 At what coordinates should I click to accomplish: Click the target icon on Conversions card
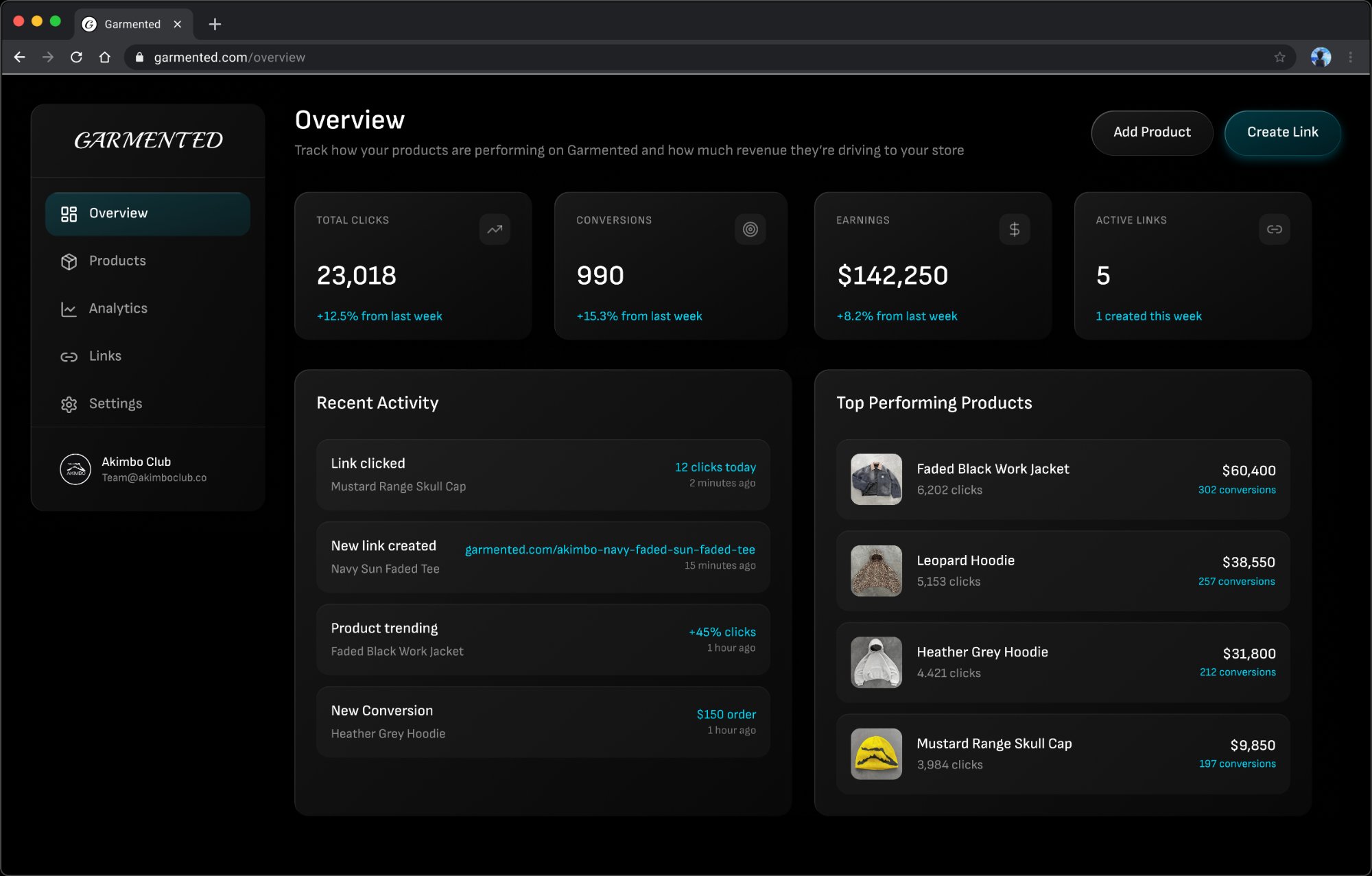[750, 230]
